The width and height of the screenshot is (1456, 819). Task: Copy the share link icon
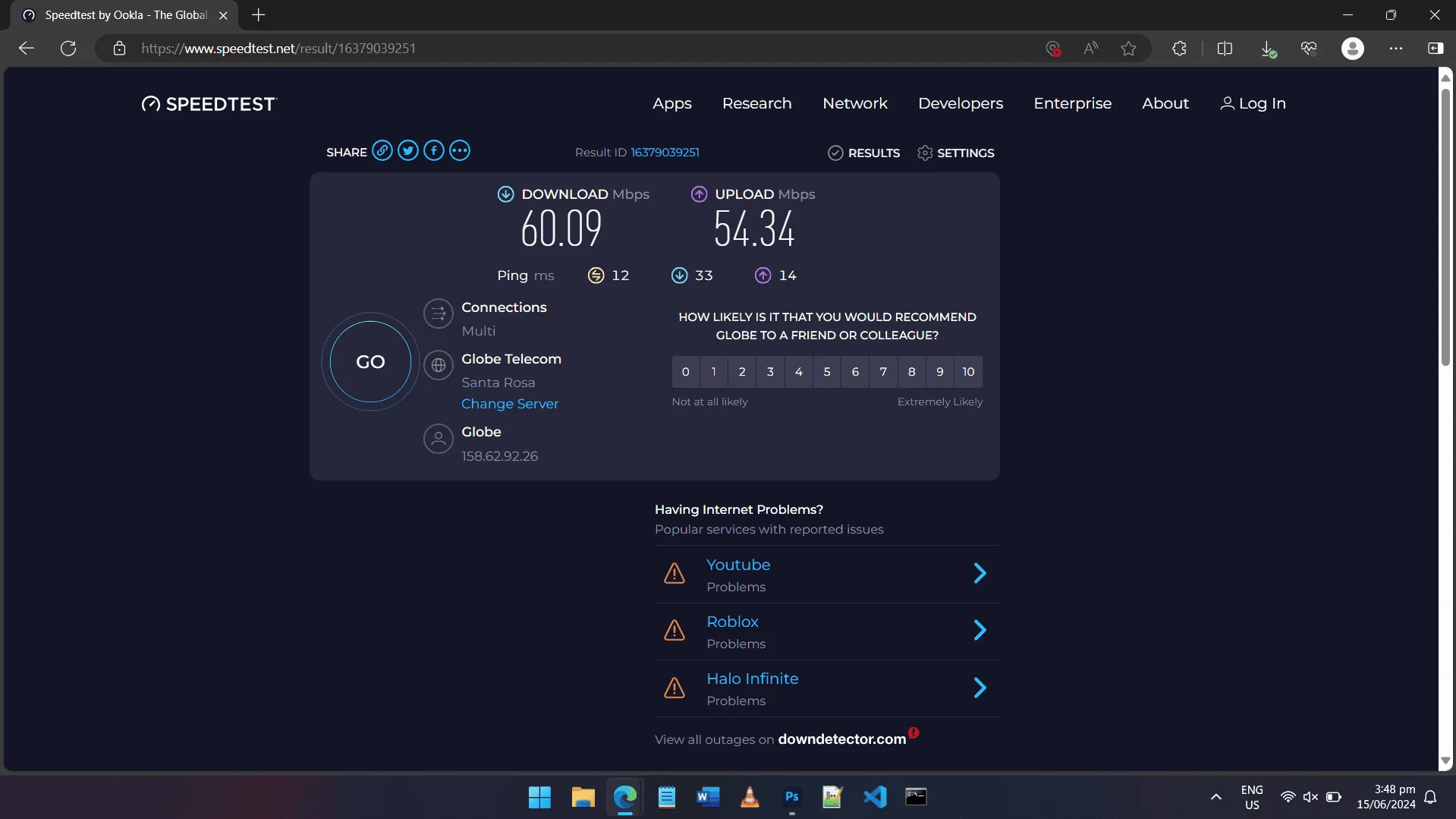tap(382, 151)
